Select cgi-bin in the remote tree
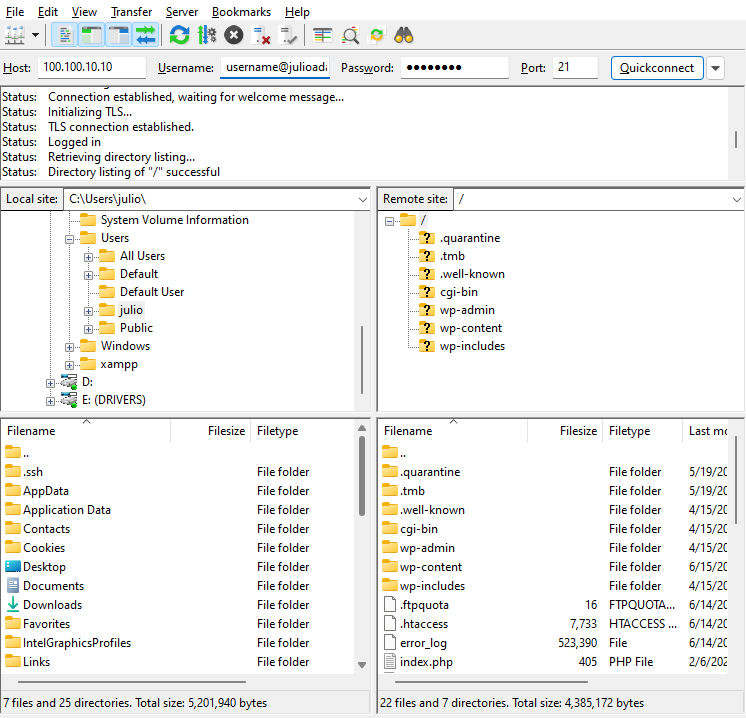 [459, 292]
